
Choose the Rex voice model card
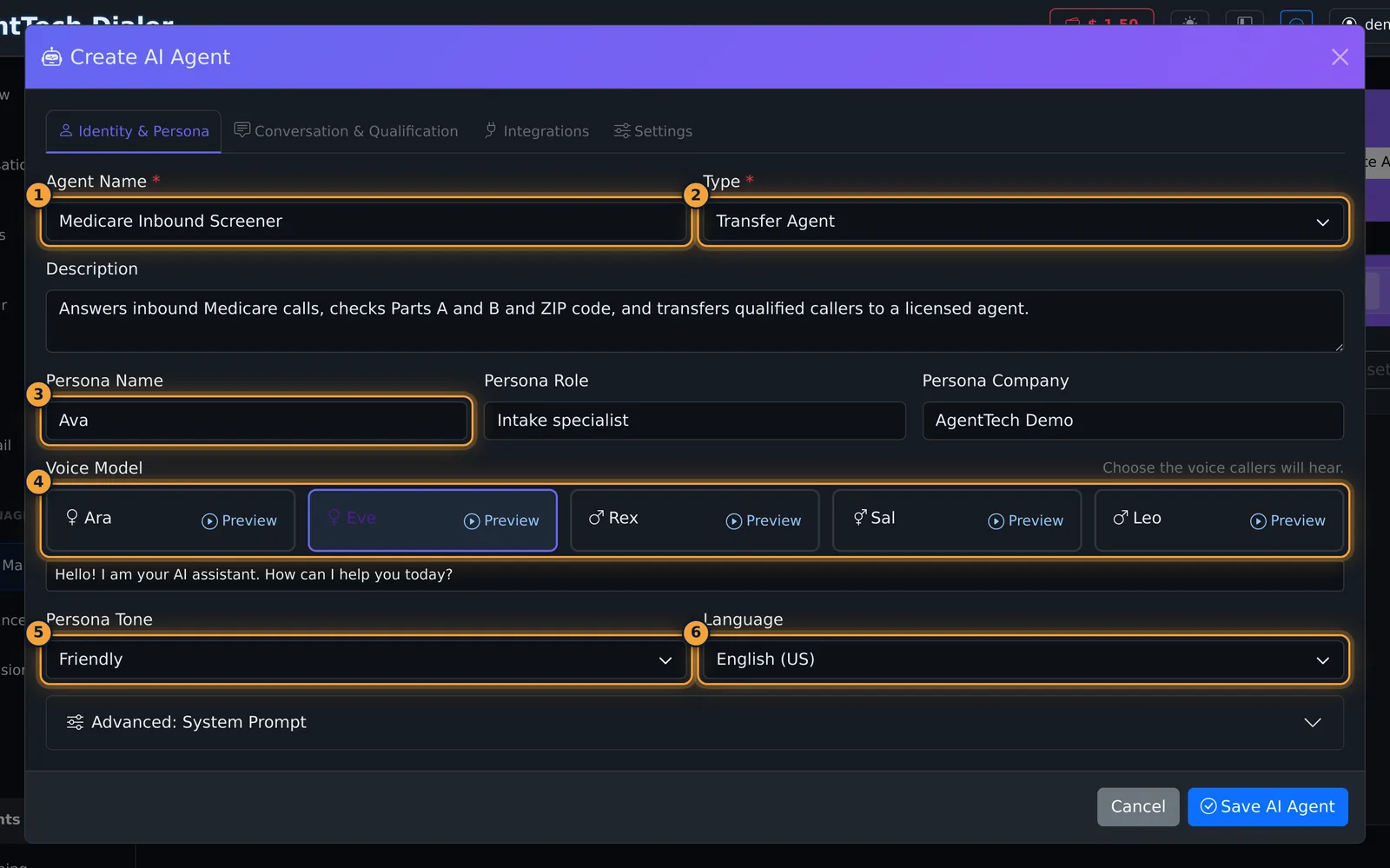click(695, 520)
